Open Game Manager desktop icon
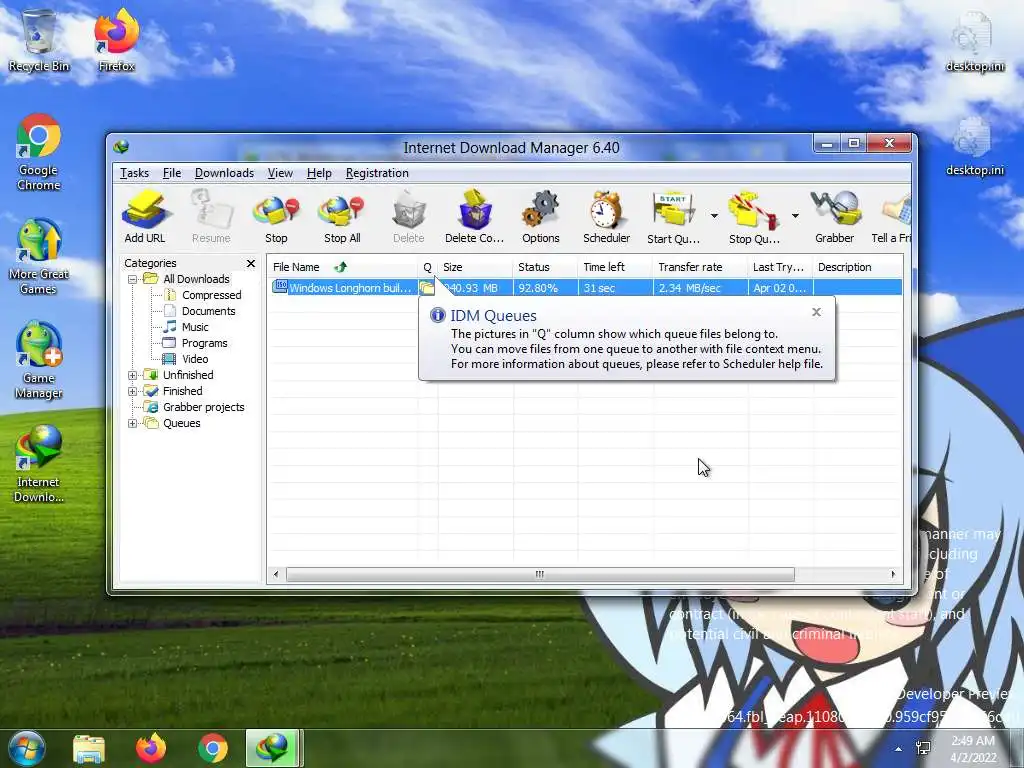 [x=39, y=360]
